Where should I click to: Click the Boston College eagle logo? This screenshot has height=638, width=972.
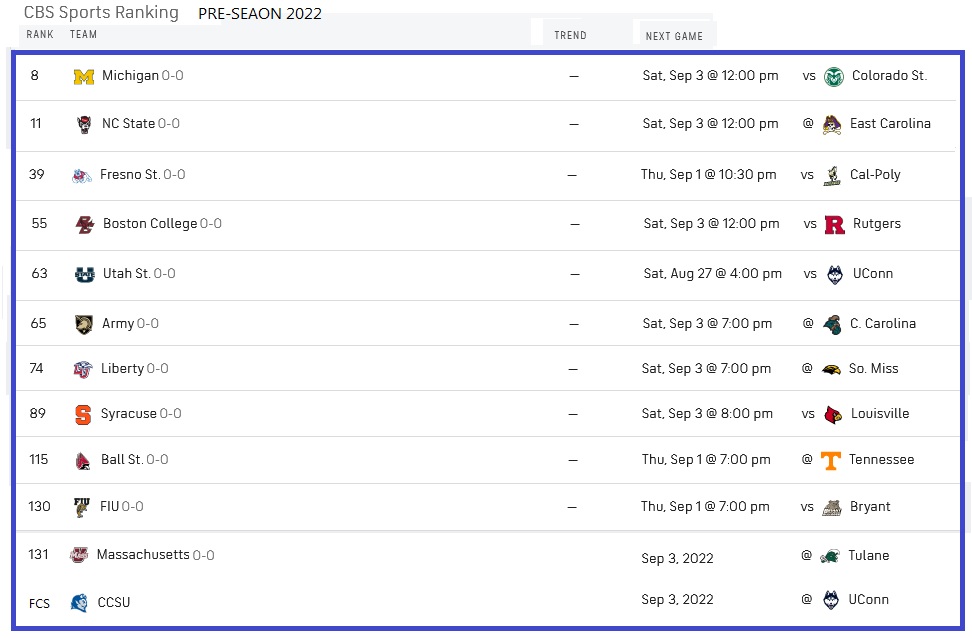[84, 224]
